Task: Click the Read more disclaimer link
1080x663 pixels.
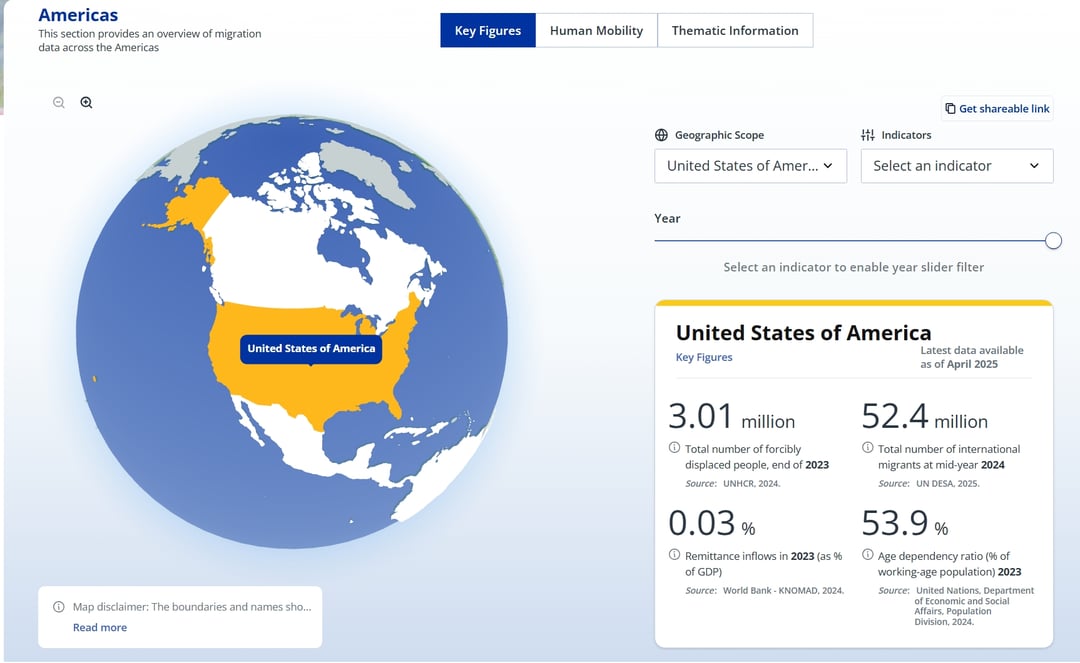Action: 99,627
